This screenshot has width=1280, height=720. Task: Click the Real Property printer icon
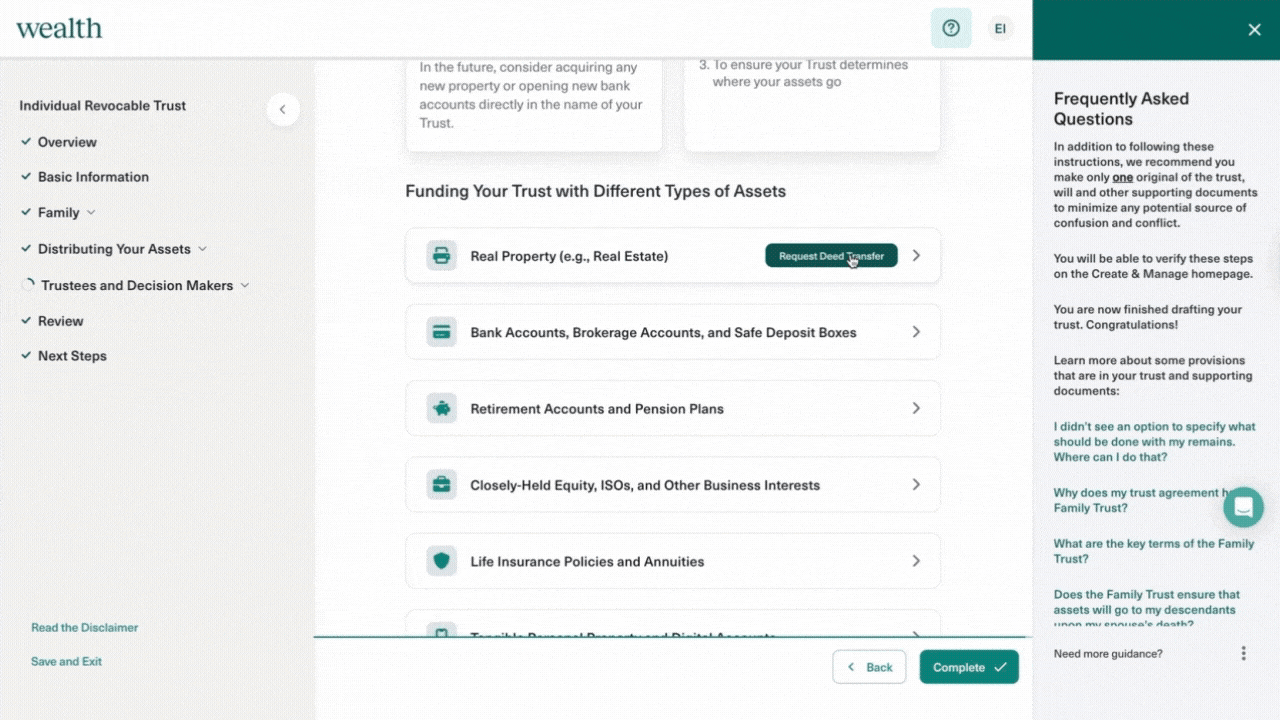(x=441, y=256)
